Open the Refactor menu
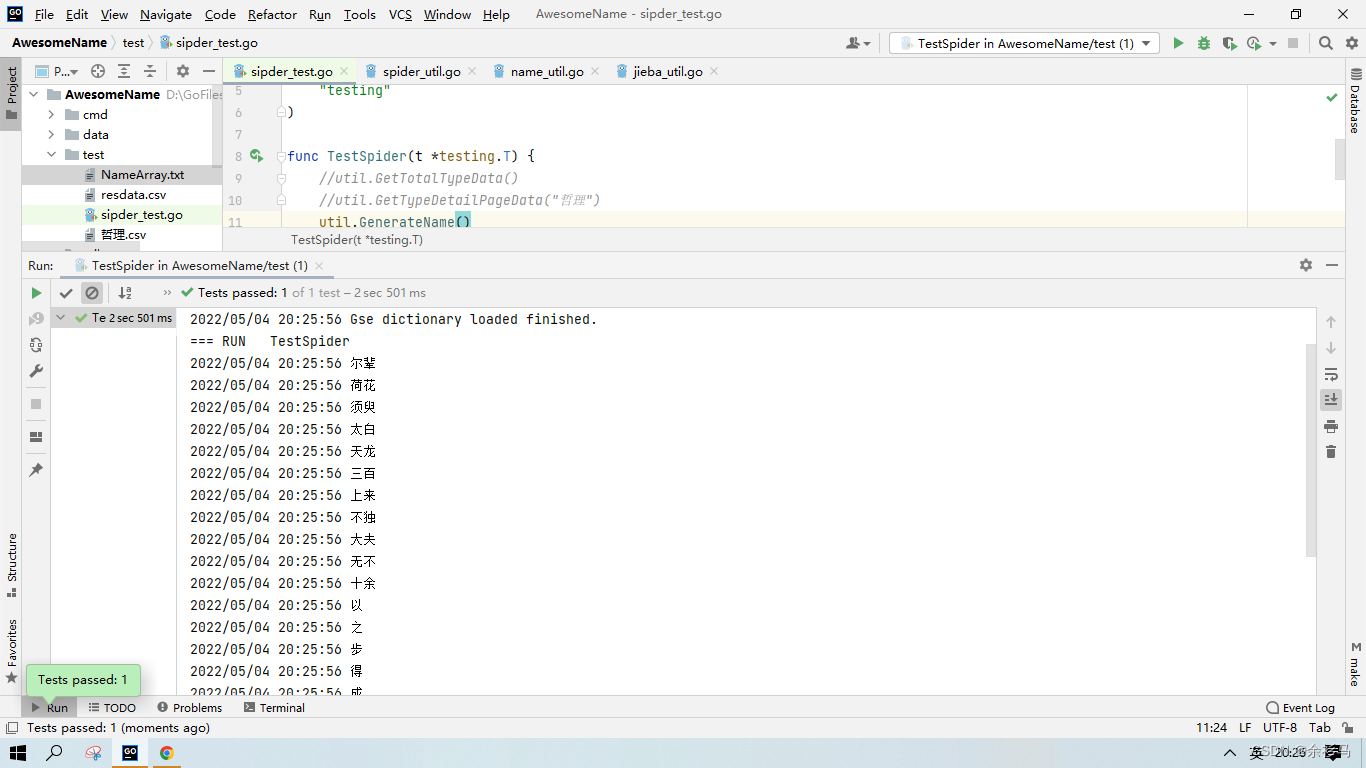 pos(272,14)
